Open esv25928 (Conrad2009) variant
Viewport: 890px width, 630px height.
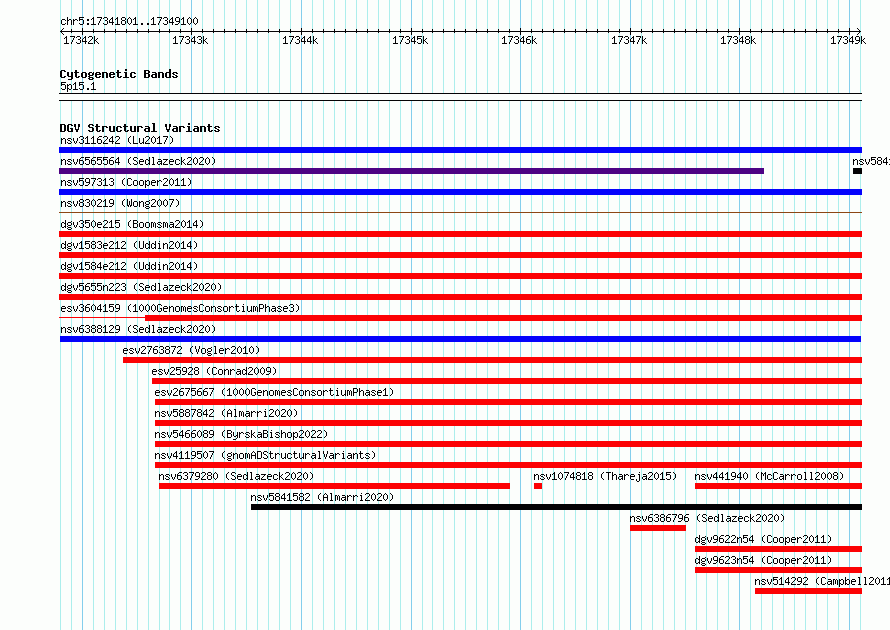214,371
